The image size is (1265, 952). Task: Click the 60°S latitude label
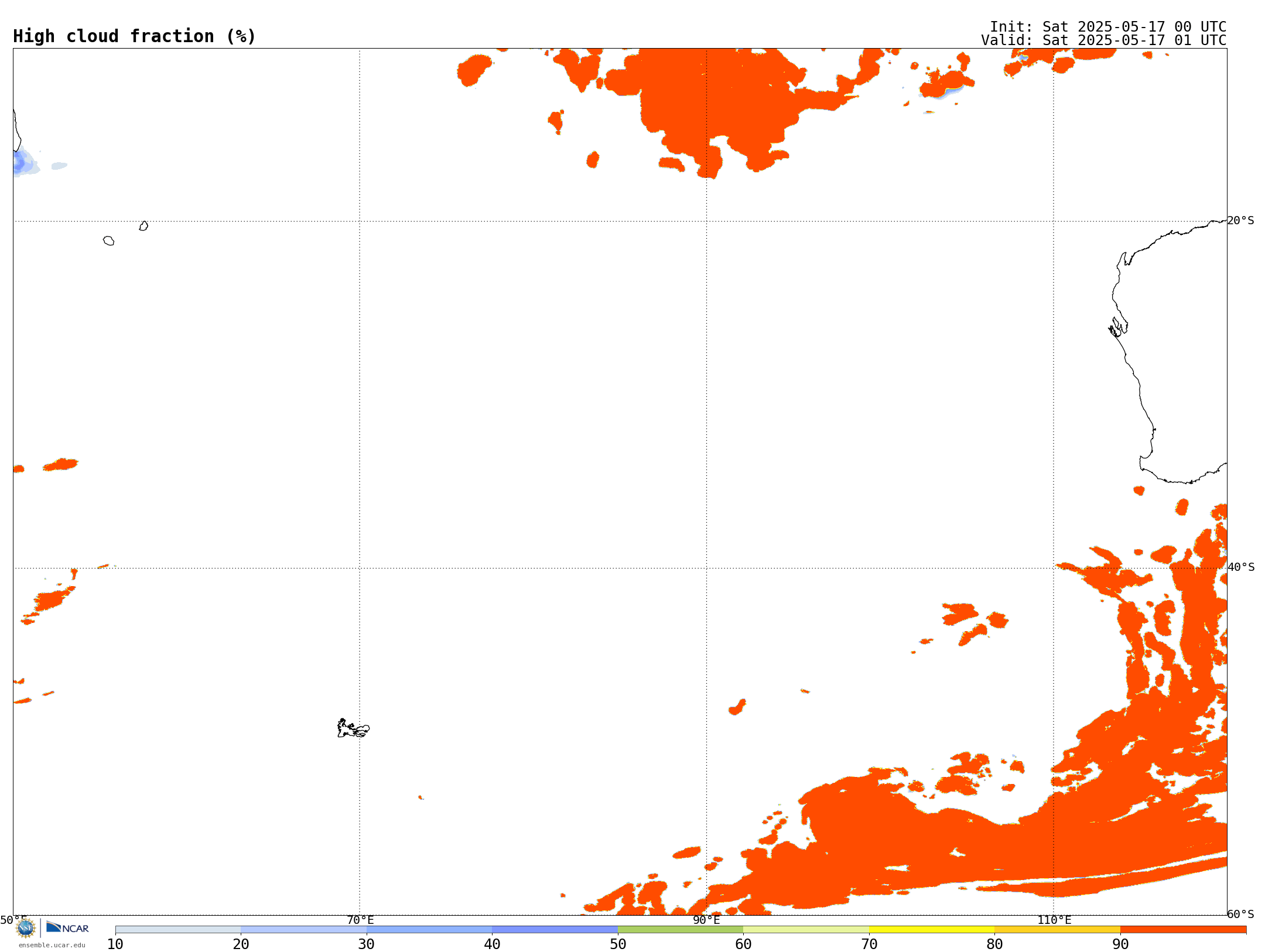1241,914
